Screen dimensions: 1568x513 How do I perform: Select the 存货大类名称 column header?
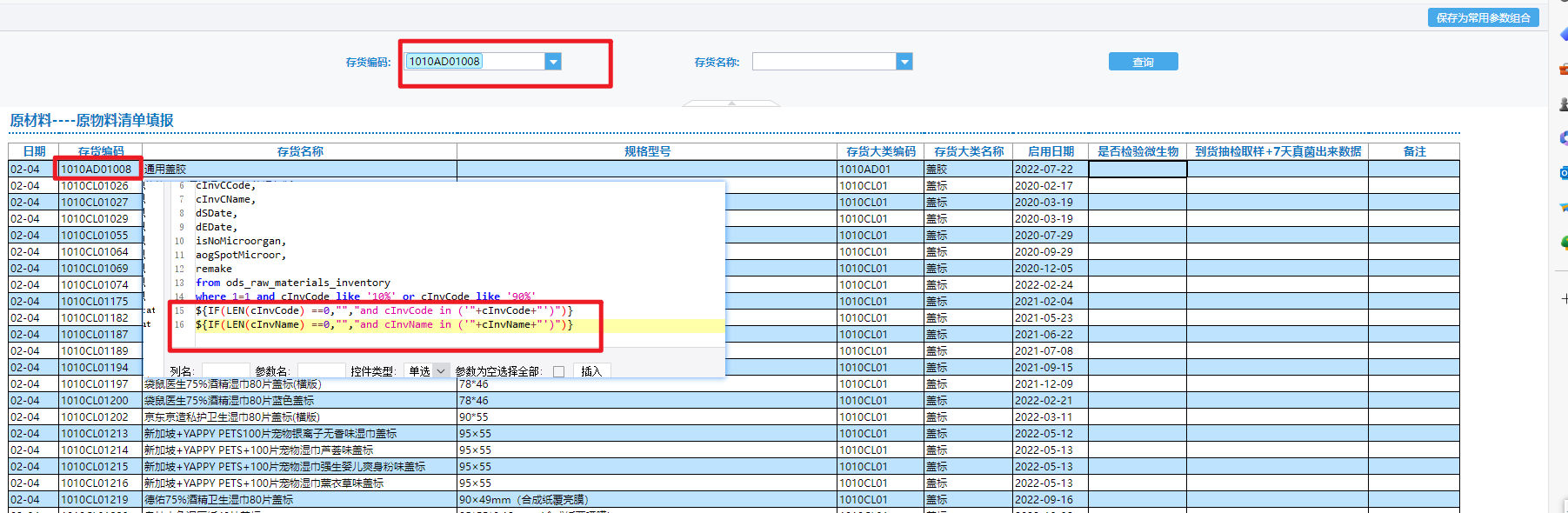point(969,151)
